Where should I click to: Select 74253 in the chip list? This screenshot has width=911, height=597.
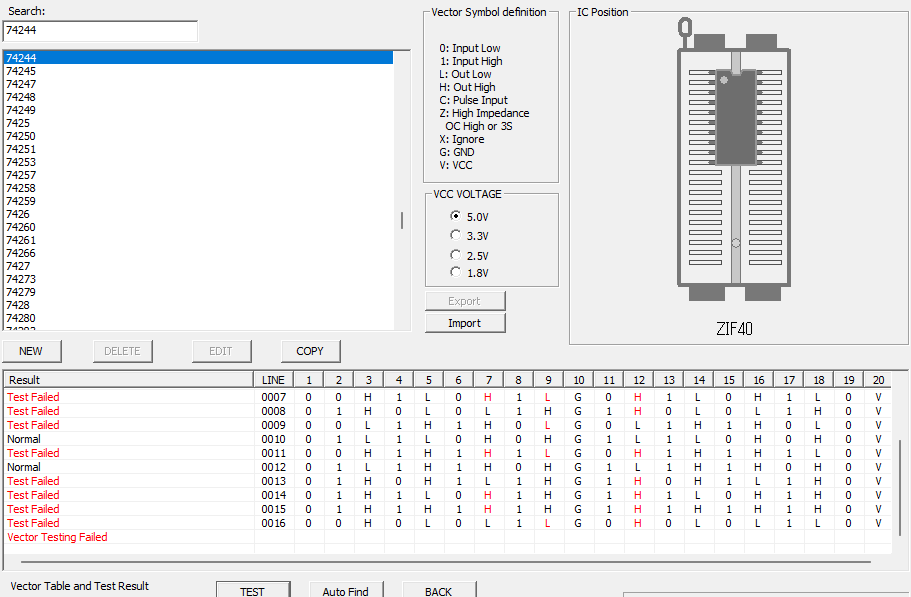tap(198, 162)
